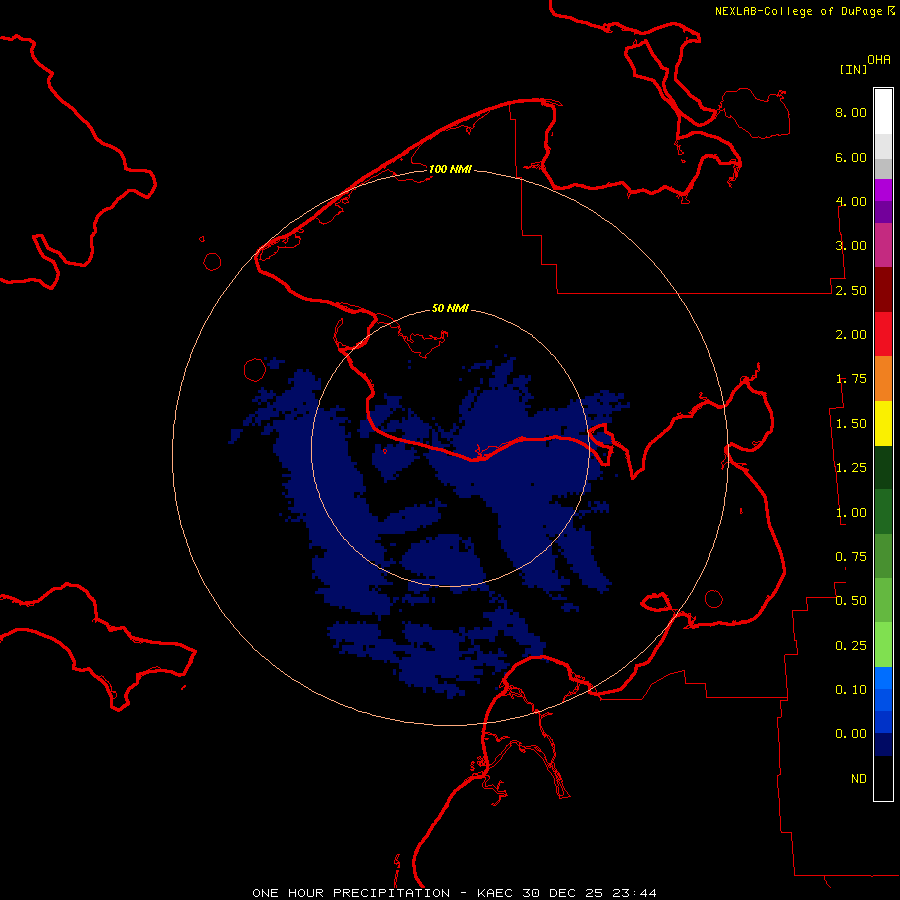Viewport: 900px width, 900px height.
Task: Pick the orange legend swatch
Action: (883, 379)
